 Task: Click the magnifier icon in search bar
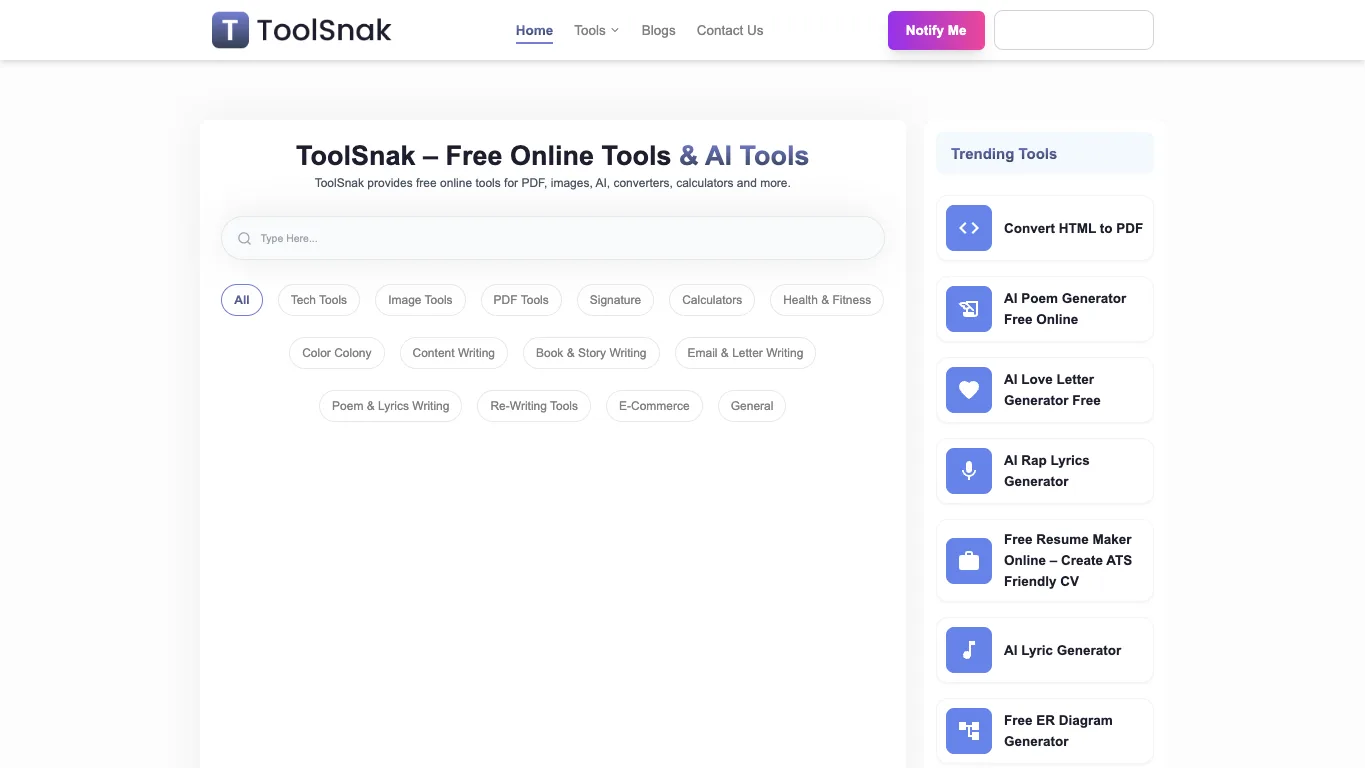[244, 239]
